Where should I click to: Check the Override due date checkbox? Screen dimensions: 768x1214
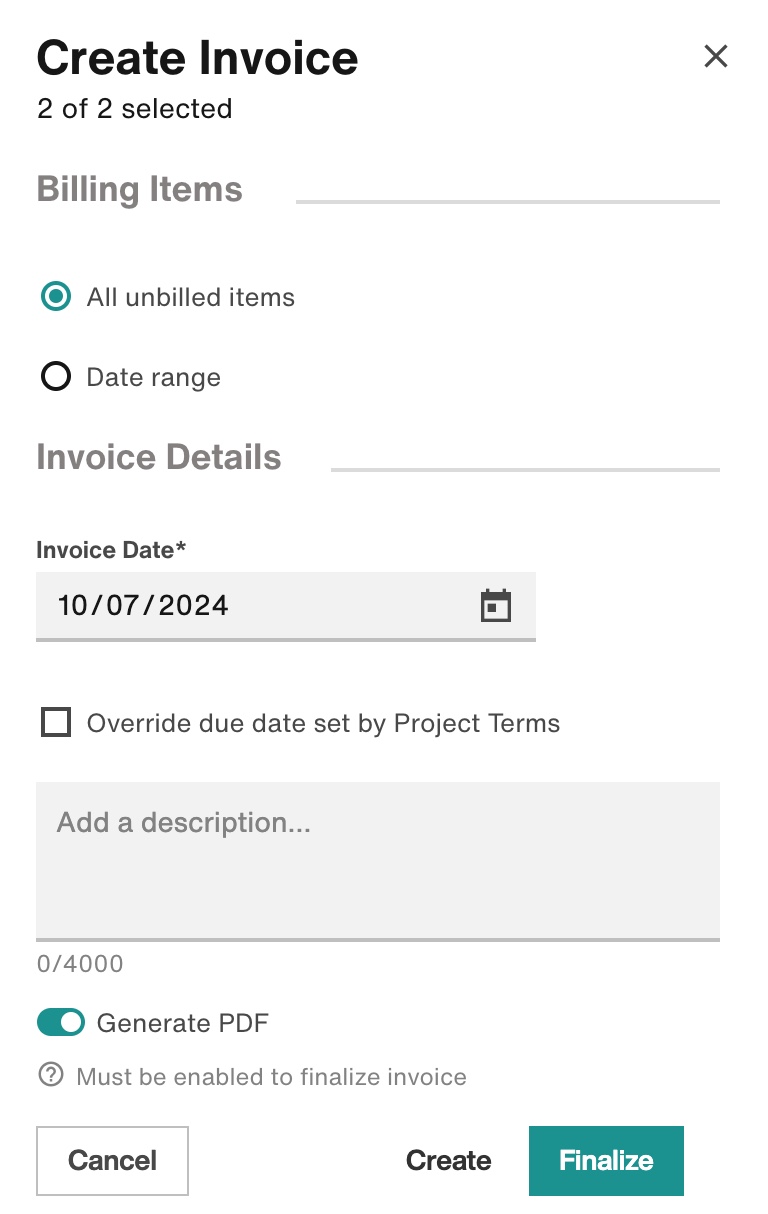tap(56, 722)
